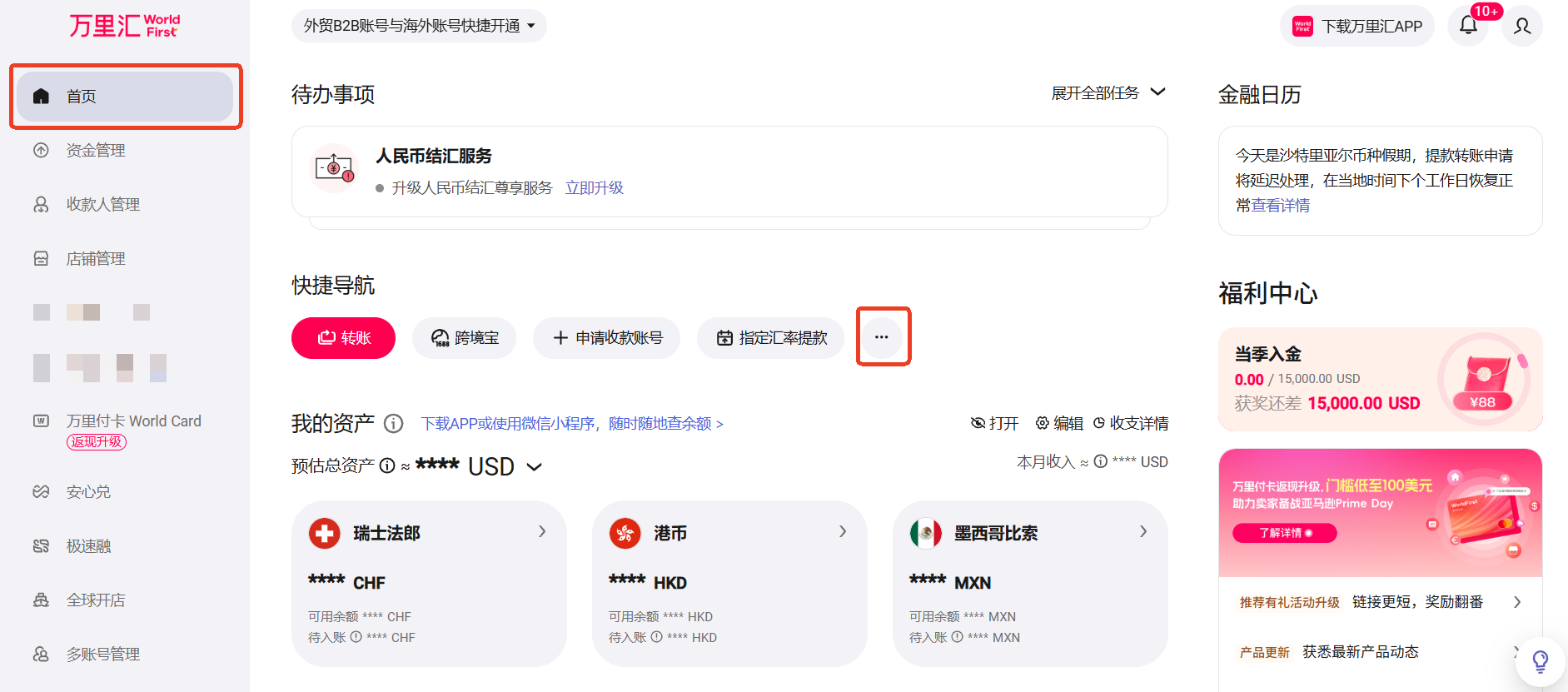Click the lightbulb help icon
Viewport: 1568px width, 692px height.
(1540, 662)
